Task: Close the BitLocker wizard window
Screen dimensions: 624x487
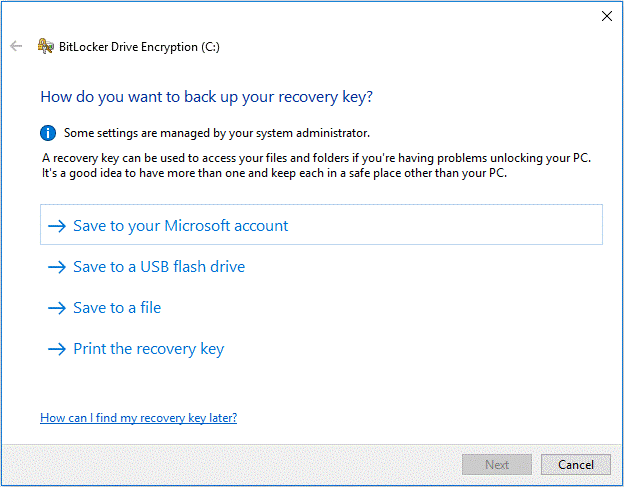Action: coord(606,16)
